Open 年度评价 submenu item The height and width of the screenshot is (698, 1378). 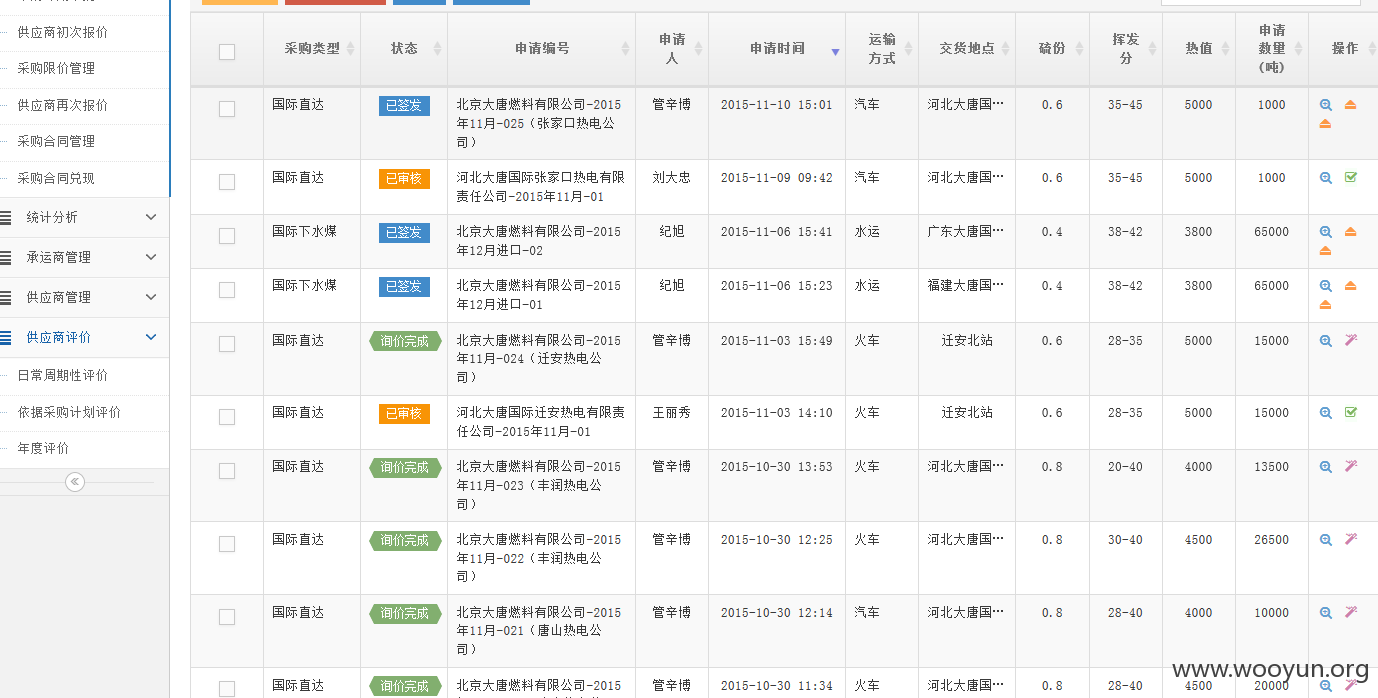pyautogui.click(x=43, y=448)
